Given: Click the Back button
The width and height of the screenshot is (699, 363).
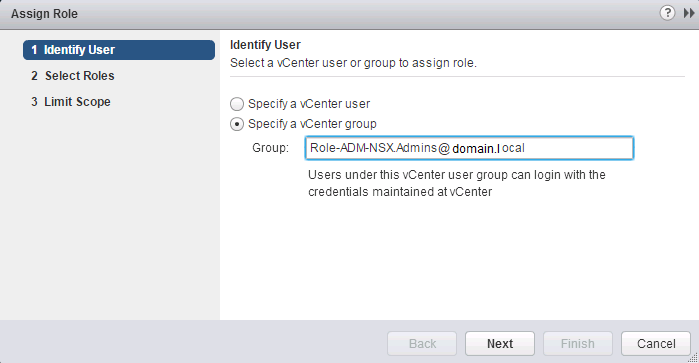Looking at the screenshot, I should click(422, 343).
